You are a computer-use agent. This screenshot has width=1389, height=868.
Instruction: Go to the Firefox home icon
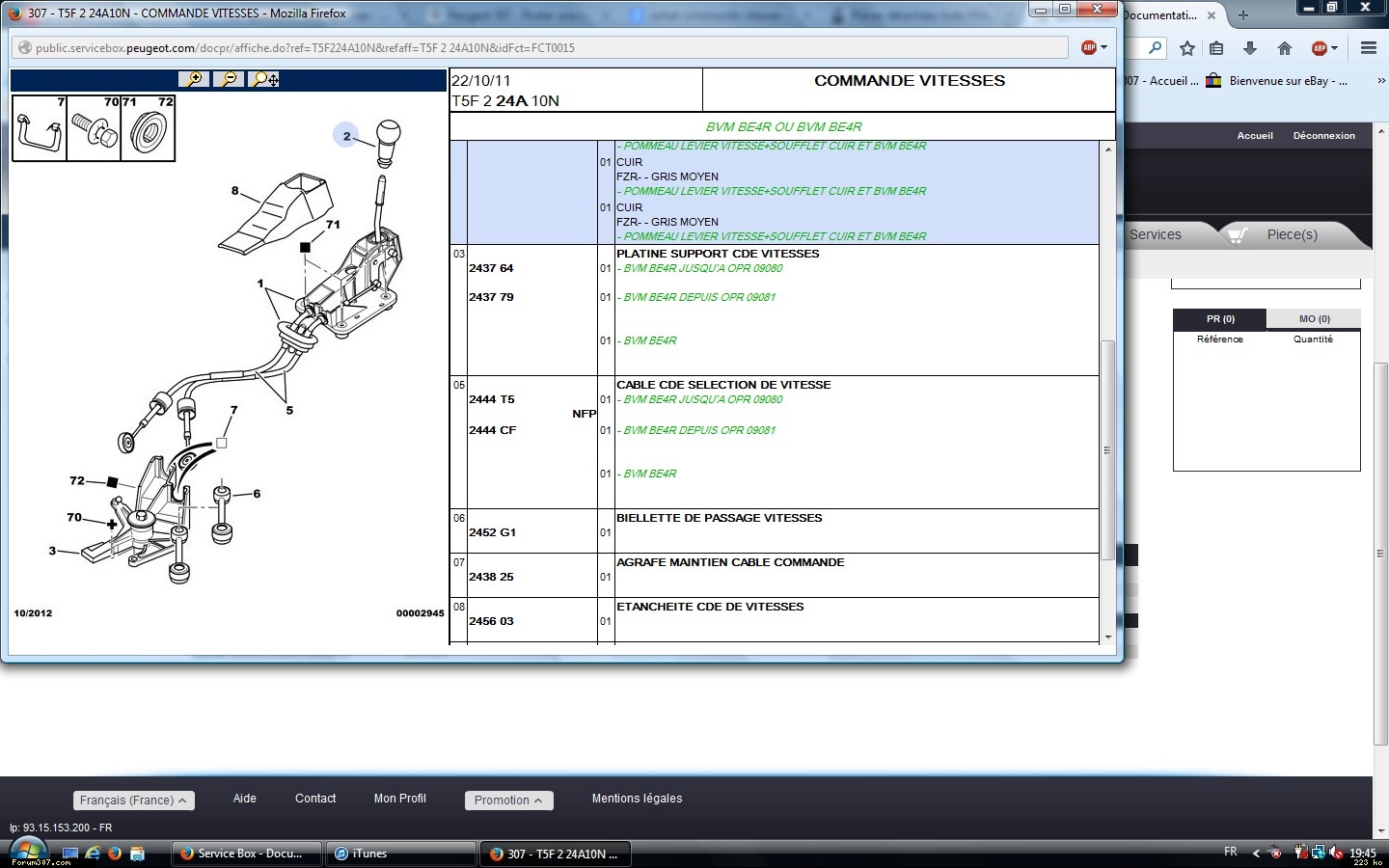click(1284, 48)
